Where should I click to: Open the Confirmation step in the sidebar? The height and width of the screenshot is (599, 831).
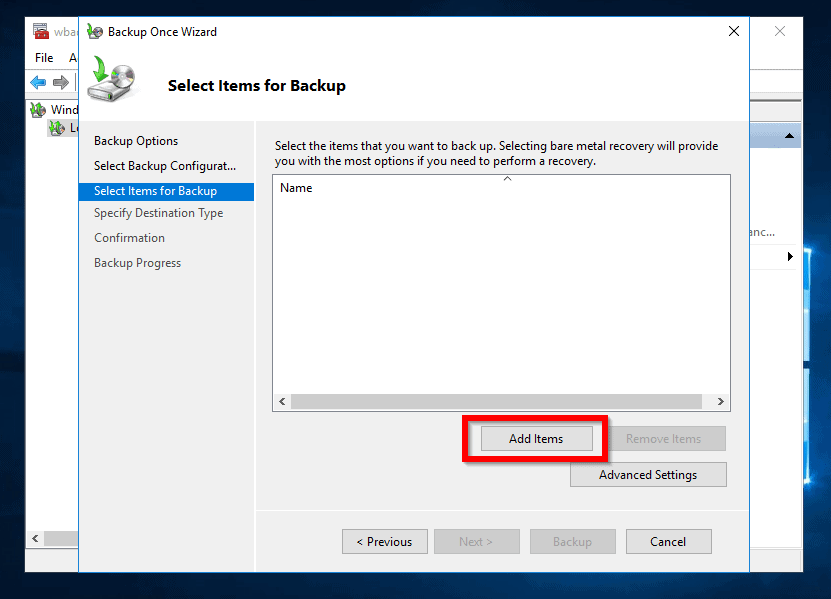(x=129, y=238)
